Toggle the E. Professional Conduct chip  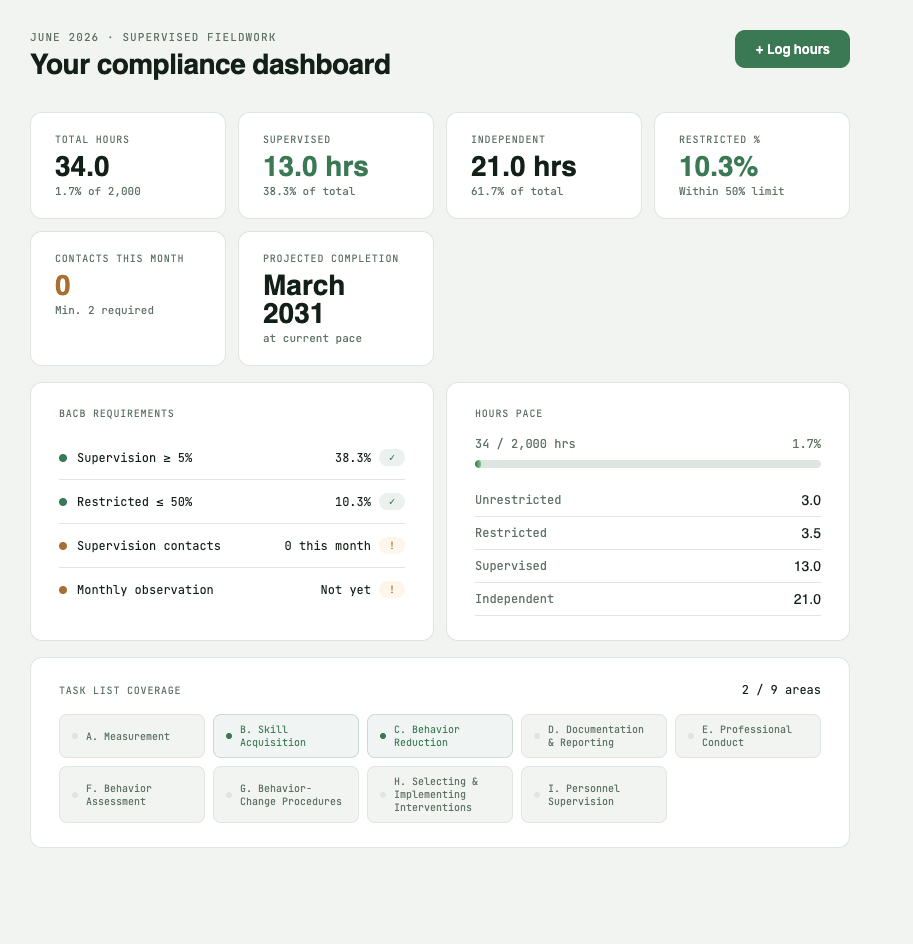pos(748,736)
